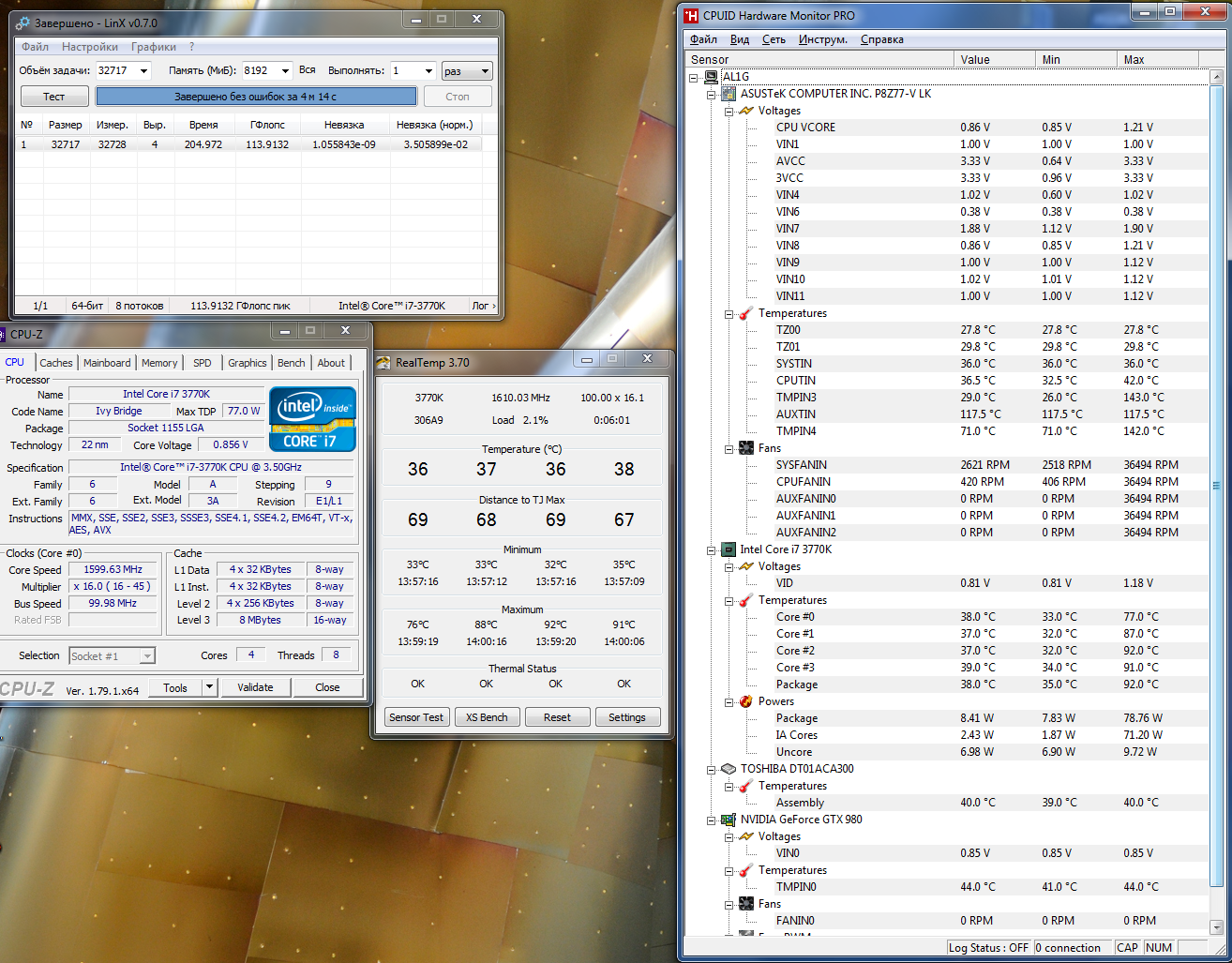Click the Лог button in LinX status bar
This screenshot has height=963, width=1232.
(483, 306)
